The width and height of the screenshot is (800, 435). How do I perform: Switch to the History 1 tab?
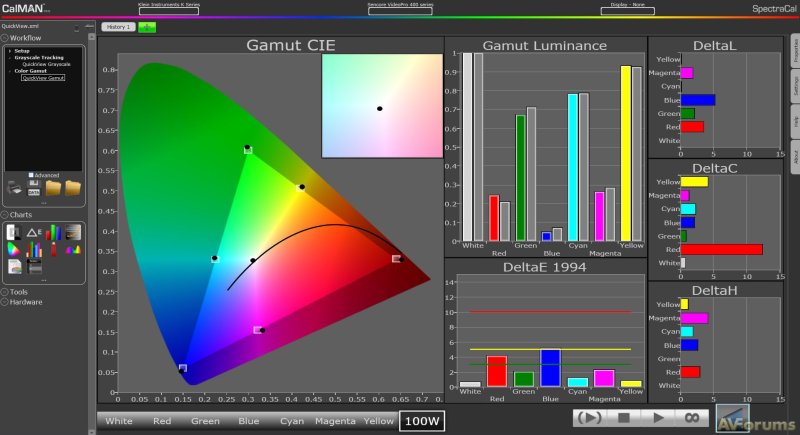click(117, 27)
